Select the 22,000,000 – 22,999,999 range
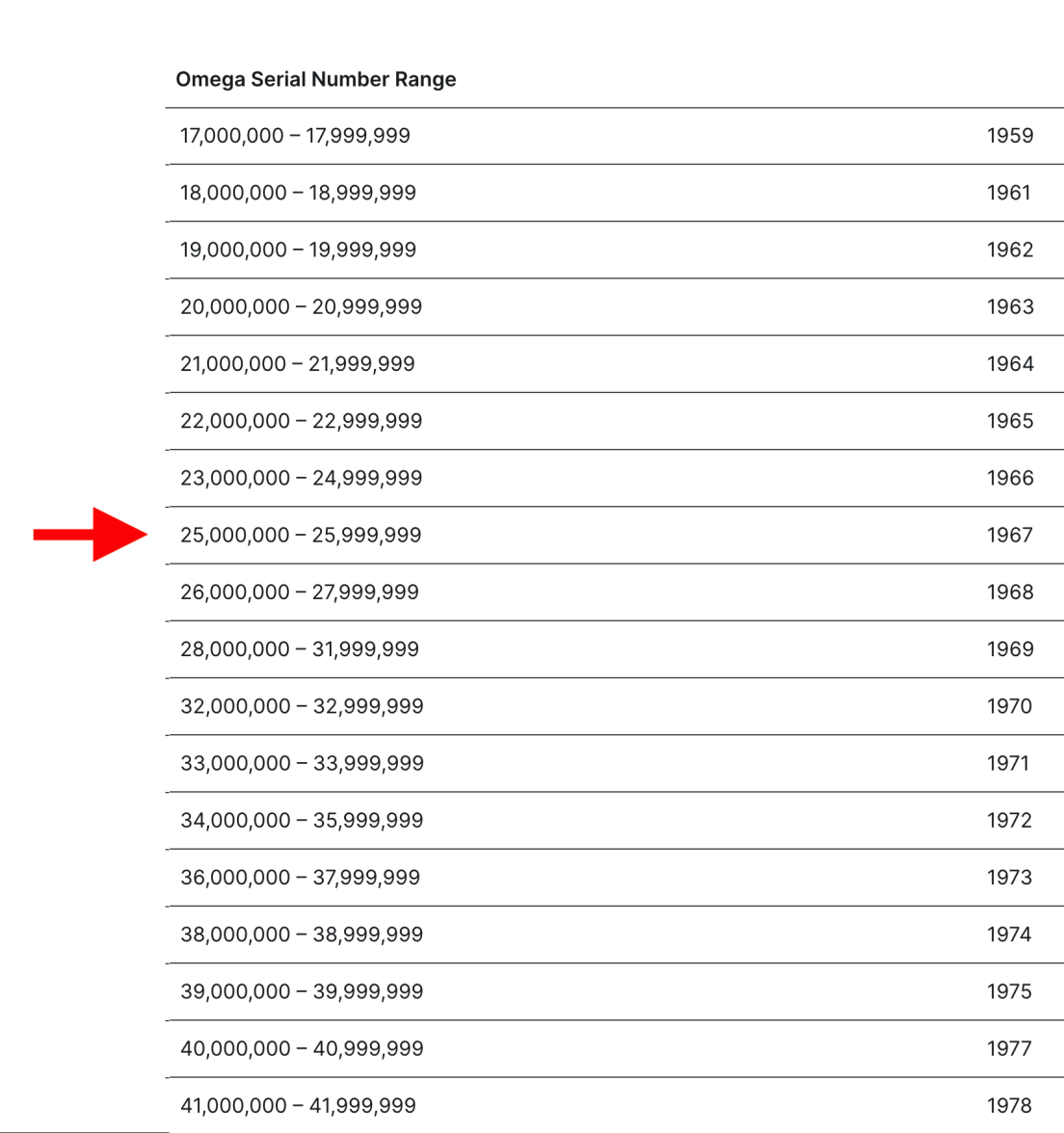This screenshot has width=1064, height=1133. (301, 421)
